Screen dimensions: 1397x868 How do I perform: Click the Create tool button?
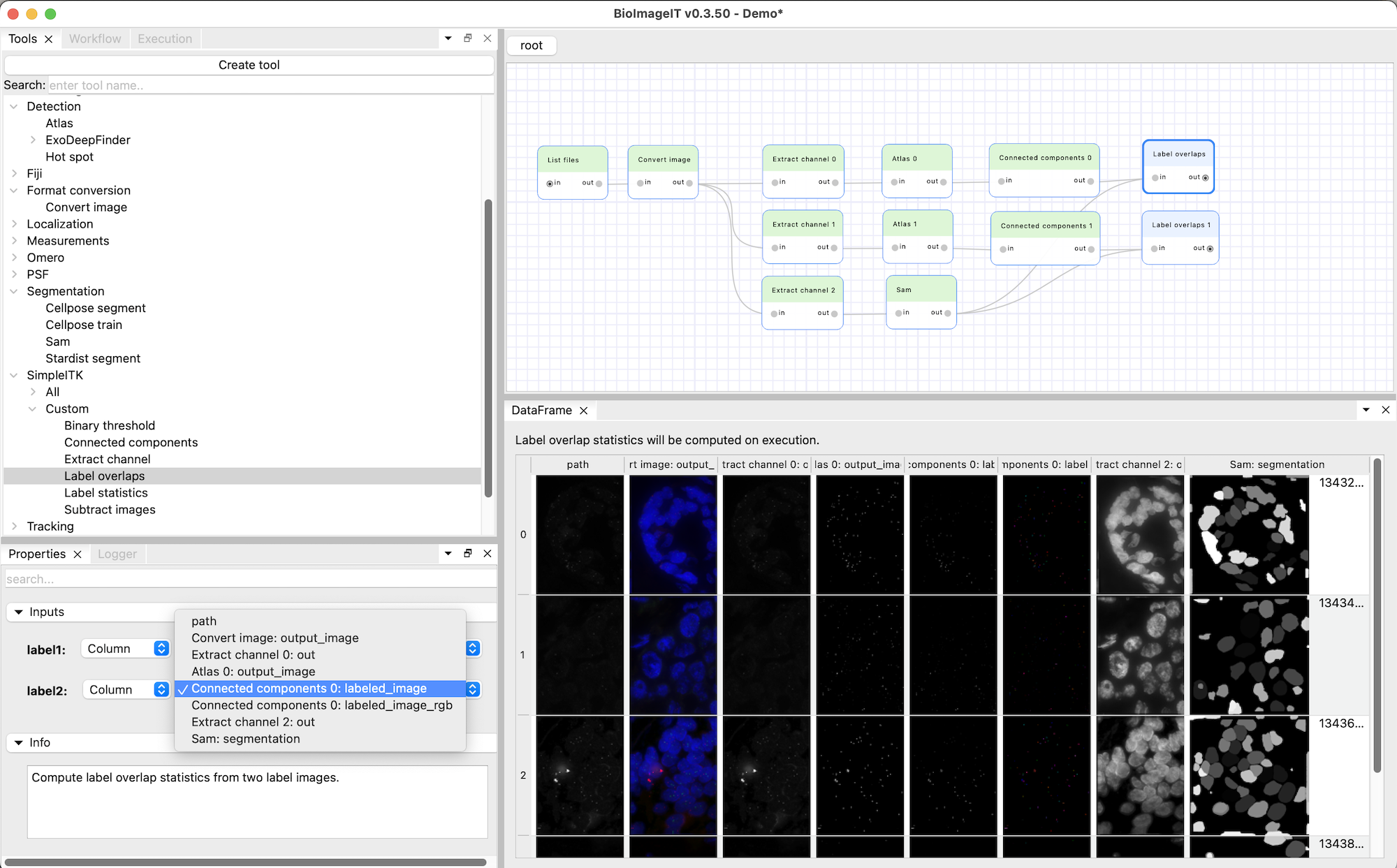[x=249, y=65]
